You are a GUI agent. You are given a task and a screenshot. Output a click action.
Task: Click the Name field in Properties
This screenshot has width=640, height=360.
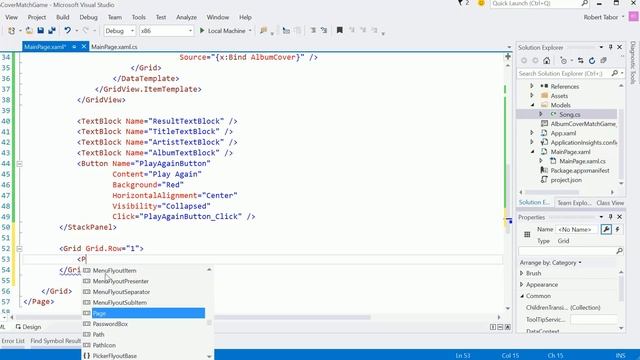coord(577,229)
